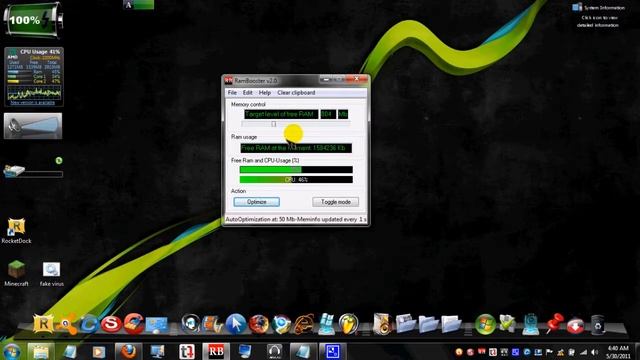Image resolution: width=640 pixels, height=360 pixels.
Task: Click the CPU 46% usage bar
Action: pos(296,180)
